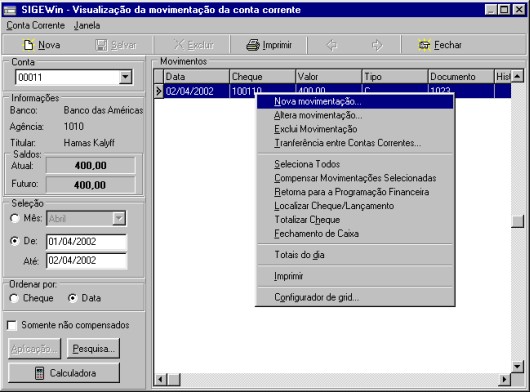The image size is (530, 392).
Task: Click the grid's scroll down arrow
Action: tap(517, 366)
